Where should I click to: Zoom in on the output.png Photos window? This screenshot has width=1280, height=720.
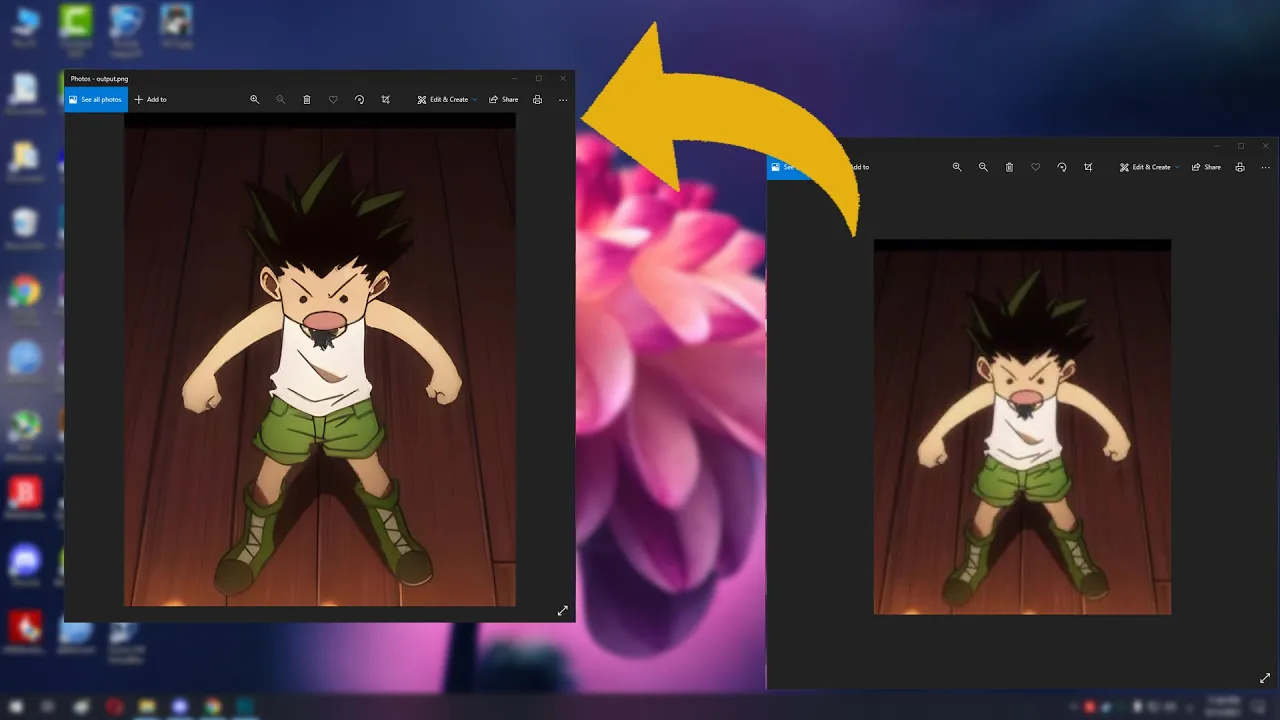(255, 100)
